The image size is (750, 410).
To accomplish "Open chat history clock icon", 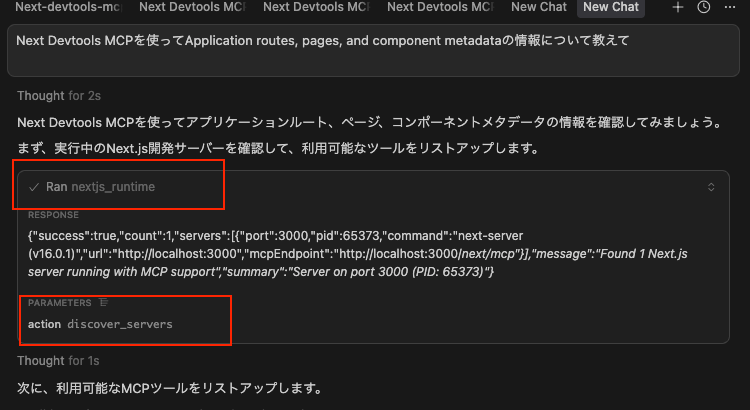I will coord(704,7).
